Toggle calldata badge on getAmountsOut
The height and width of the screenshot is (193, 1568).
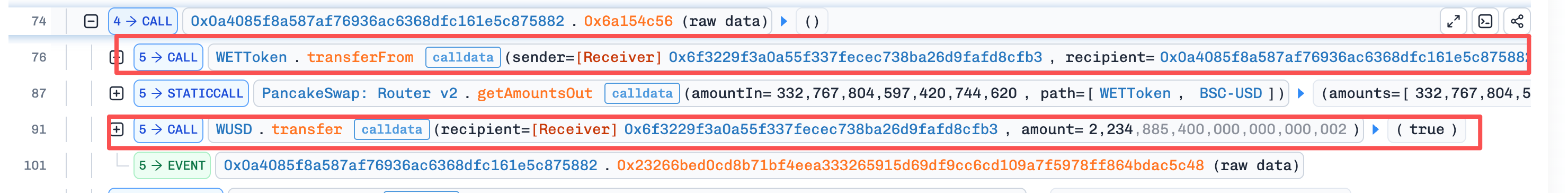[642, 93]
